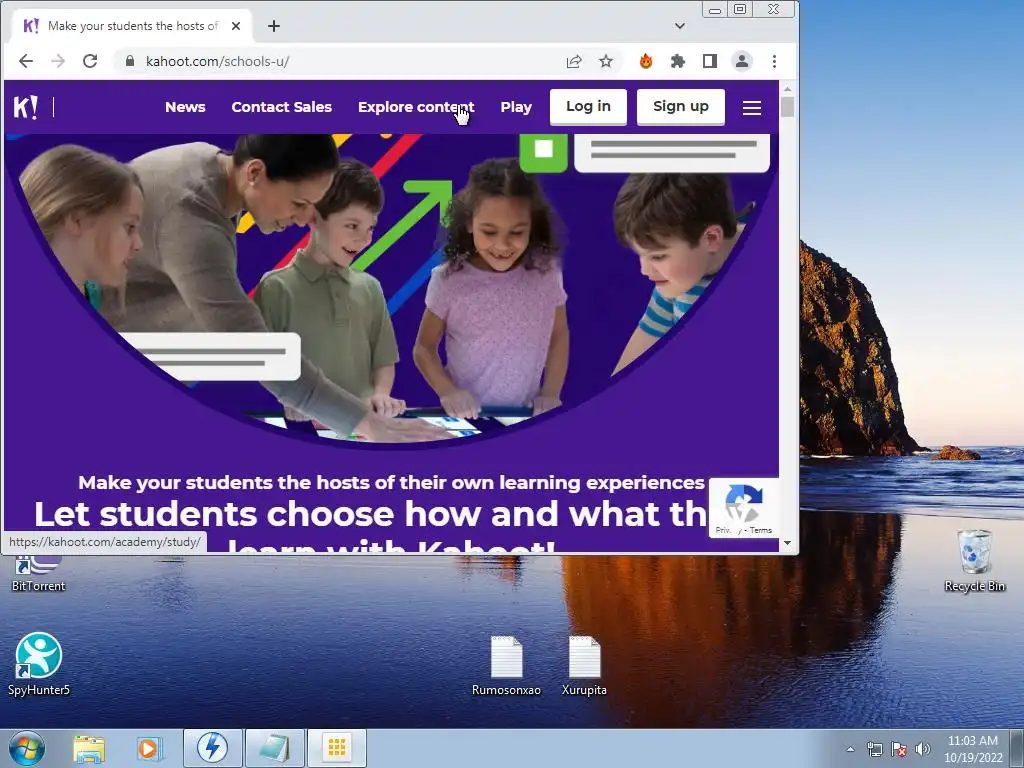
Task: Open a new tab with the plus button
Action: tap(274, 25)
